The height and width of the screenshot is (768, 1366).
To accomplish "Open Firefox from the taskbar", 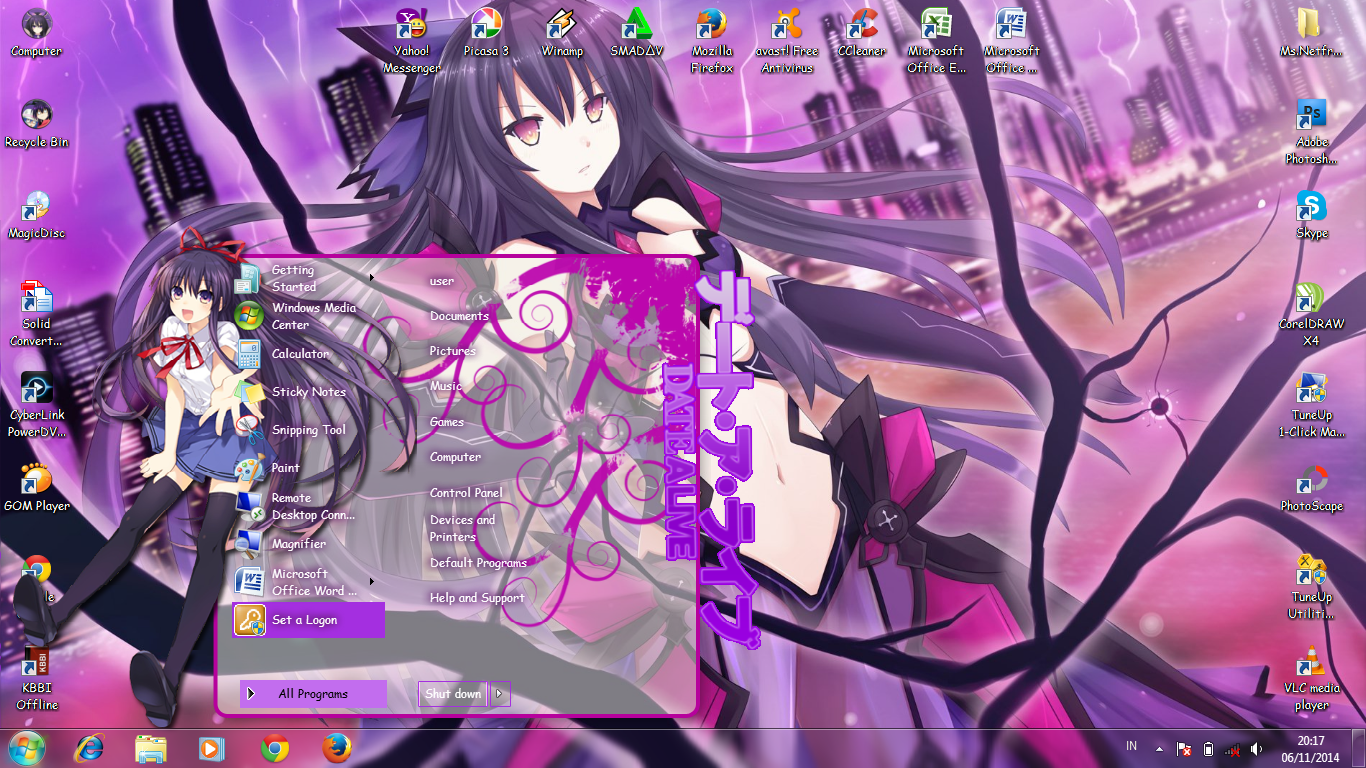I will click(x=337, y=748).
